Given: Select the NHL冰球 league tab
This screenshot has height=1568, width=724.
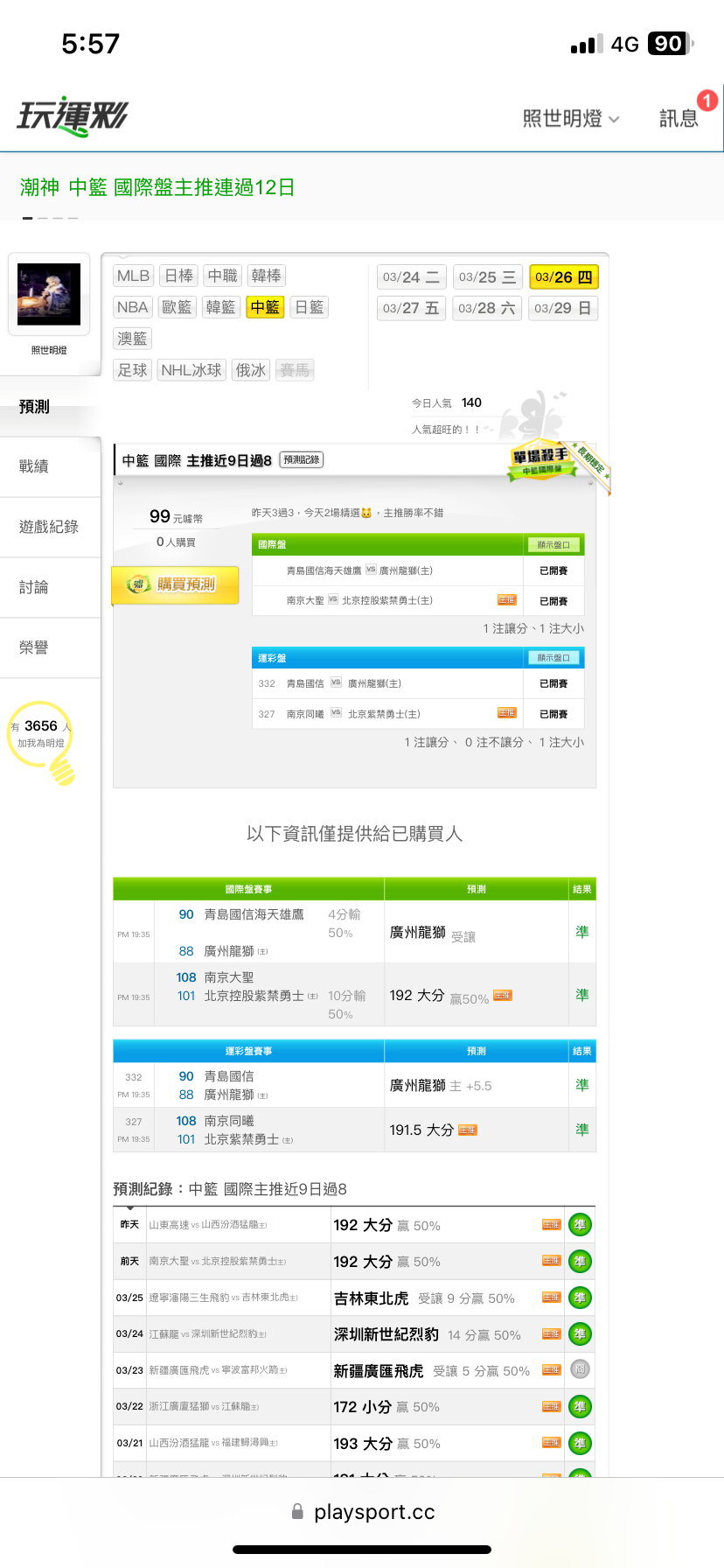Looking at the screenshot, I should (x=191, y=370).
